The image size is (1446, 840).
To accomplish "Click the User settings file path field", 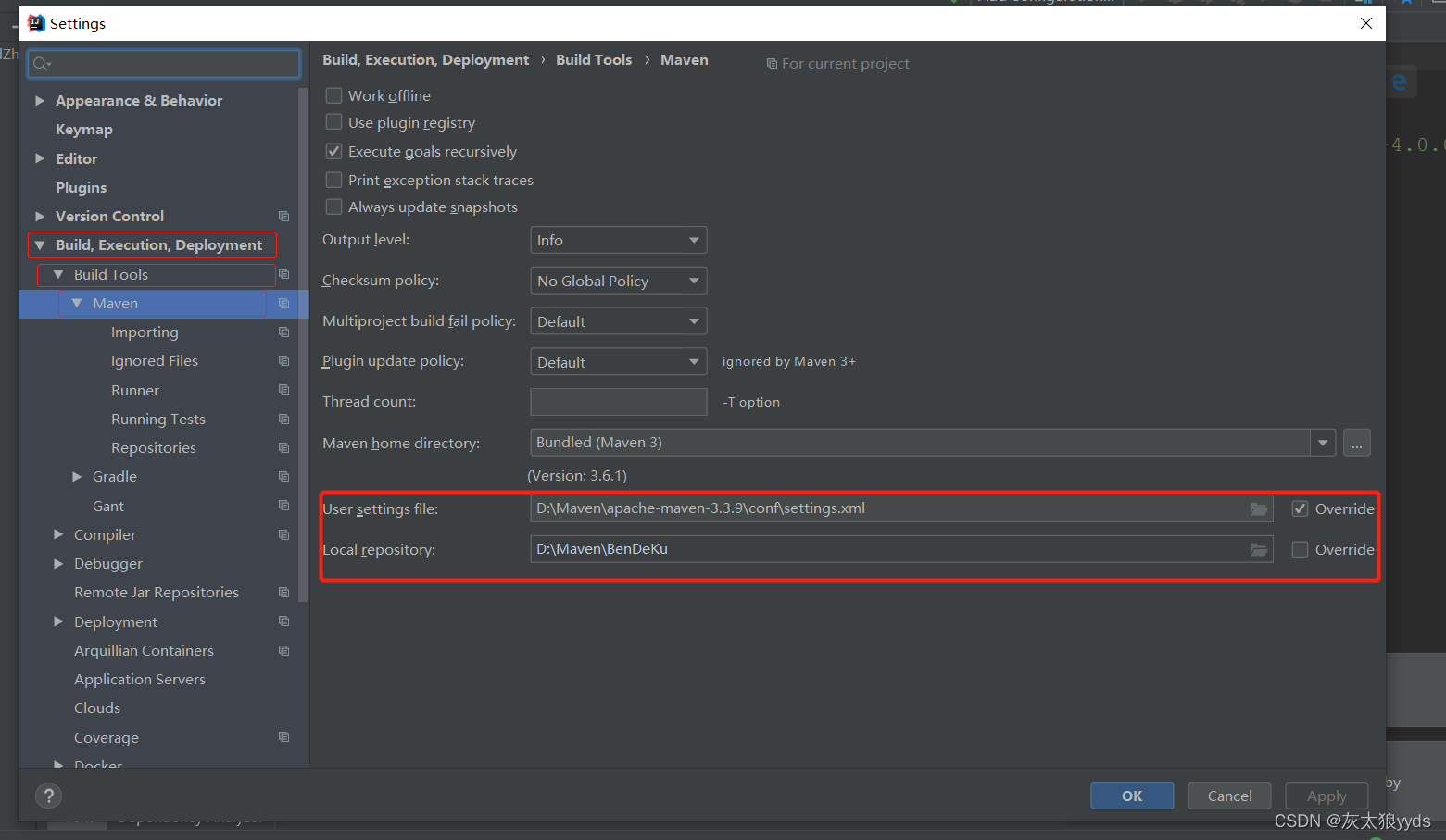I will [901, 508].
